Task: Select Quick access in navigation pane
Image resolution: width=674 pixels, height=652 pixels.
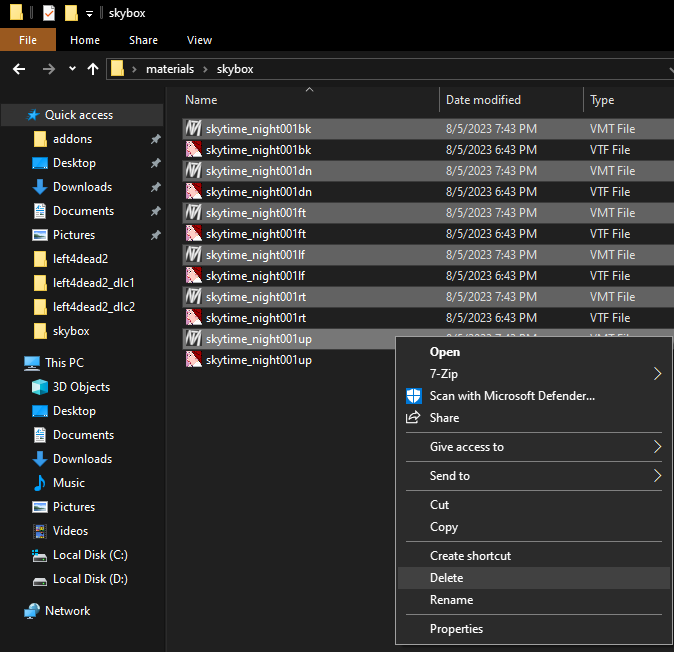Action: [82, 115]
